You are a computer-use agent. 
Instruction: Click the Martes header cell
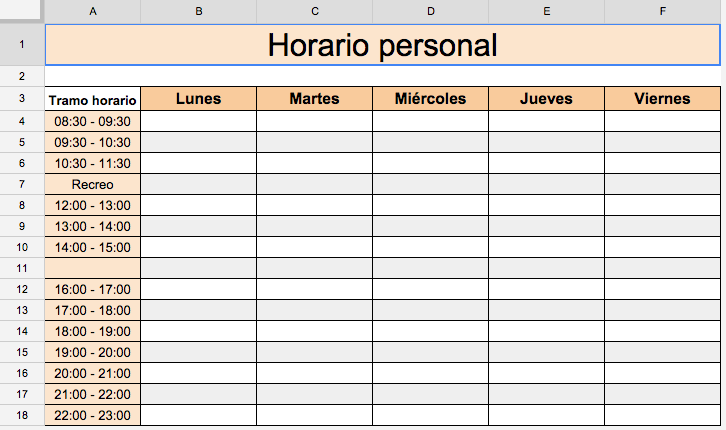click(314, 98)
